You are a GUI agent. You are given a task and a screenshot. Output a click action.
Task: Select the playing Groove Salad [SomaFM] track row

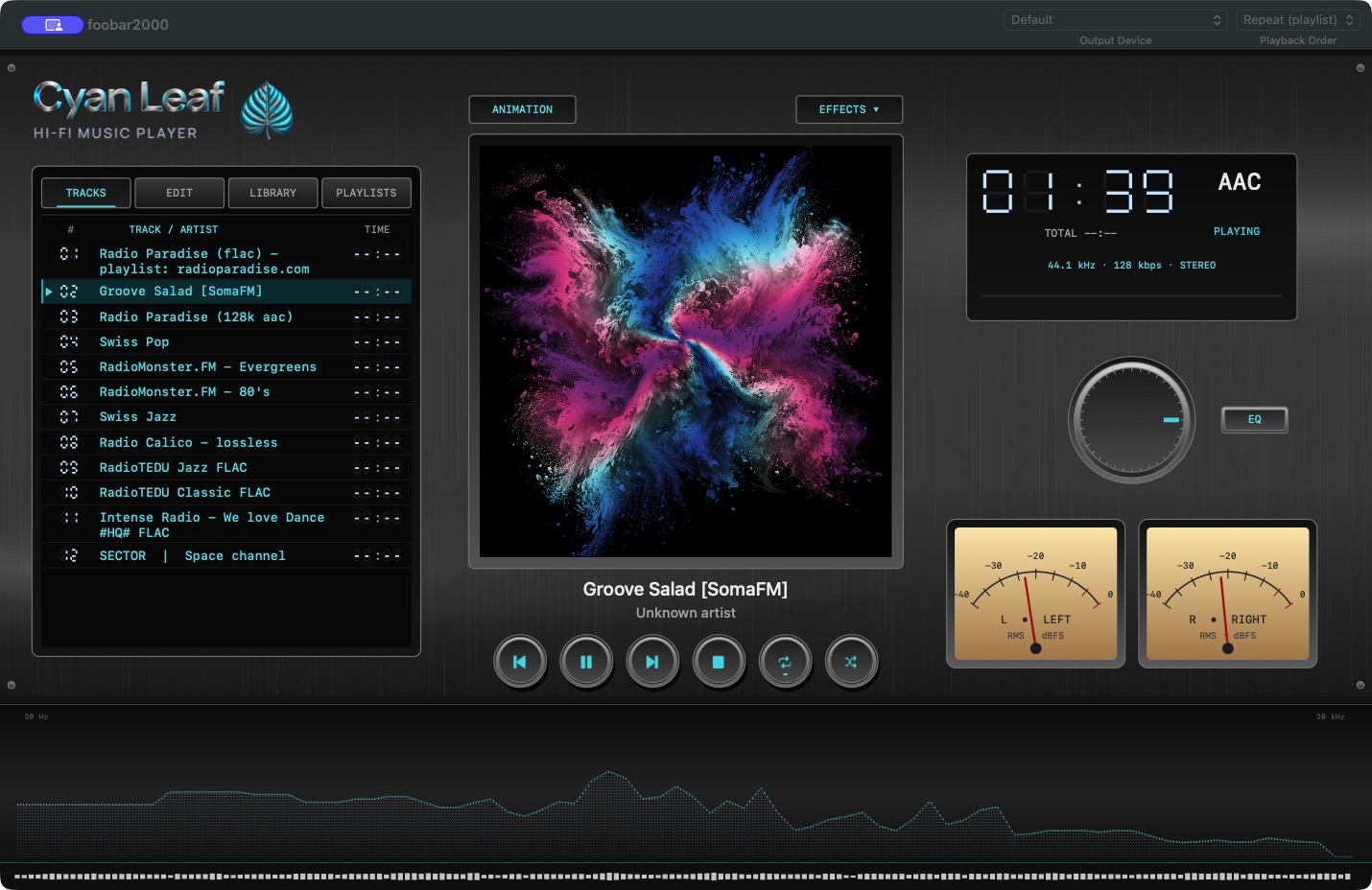226,292
